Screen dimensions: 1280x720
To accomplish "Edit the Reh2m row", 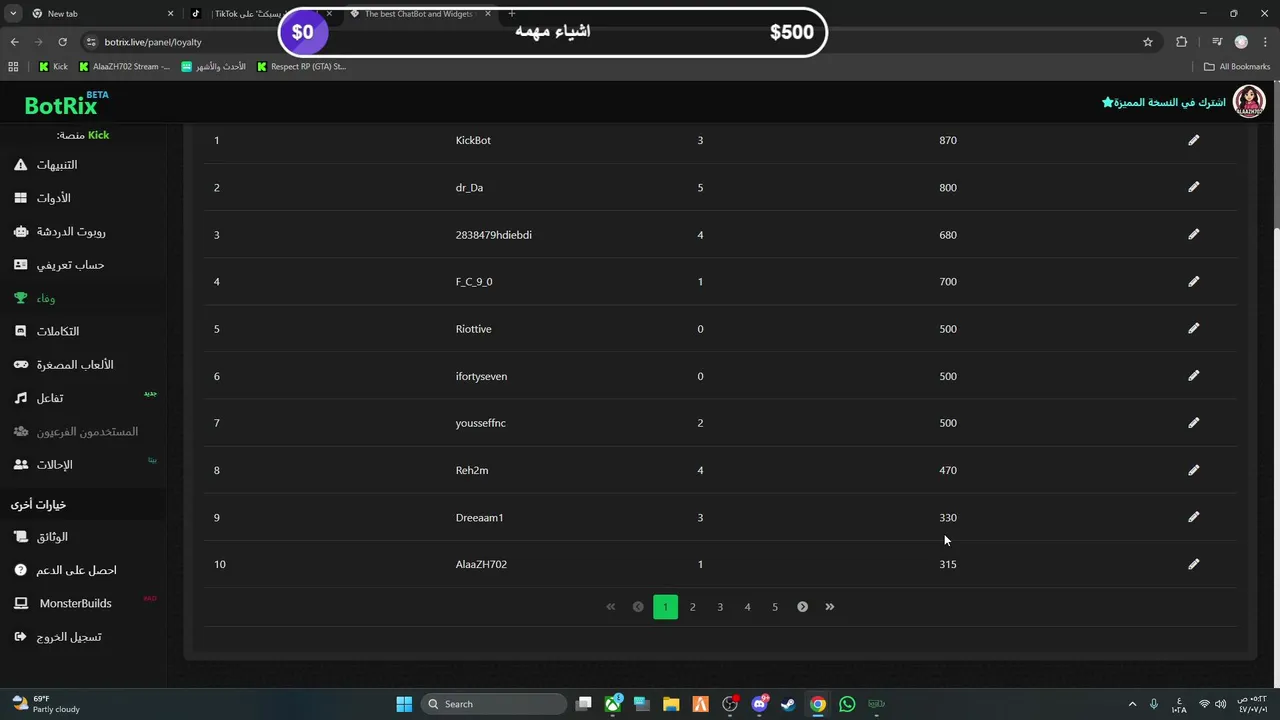I will pyautogui.click(x=1193, y=470).
